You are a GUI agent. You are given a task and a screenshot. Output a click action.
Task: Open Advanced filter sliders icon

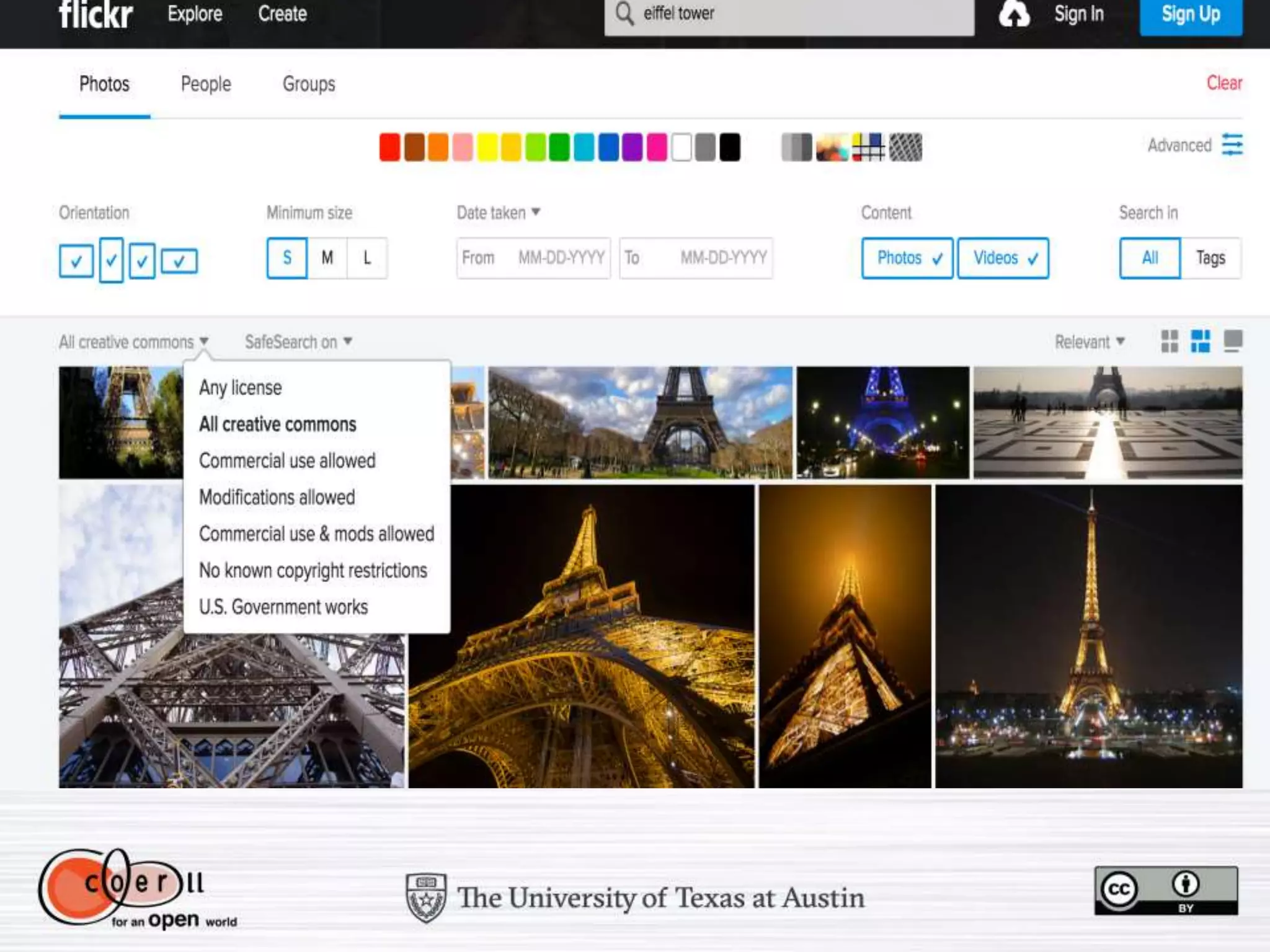(x=1232, y=144)
